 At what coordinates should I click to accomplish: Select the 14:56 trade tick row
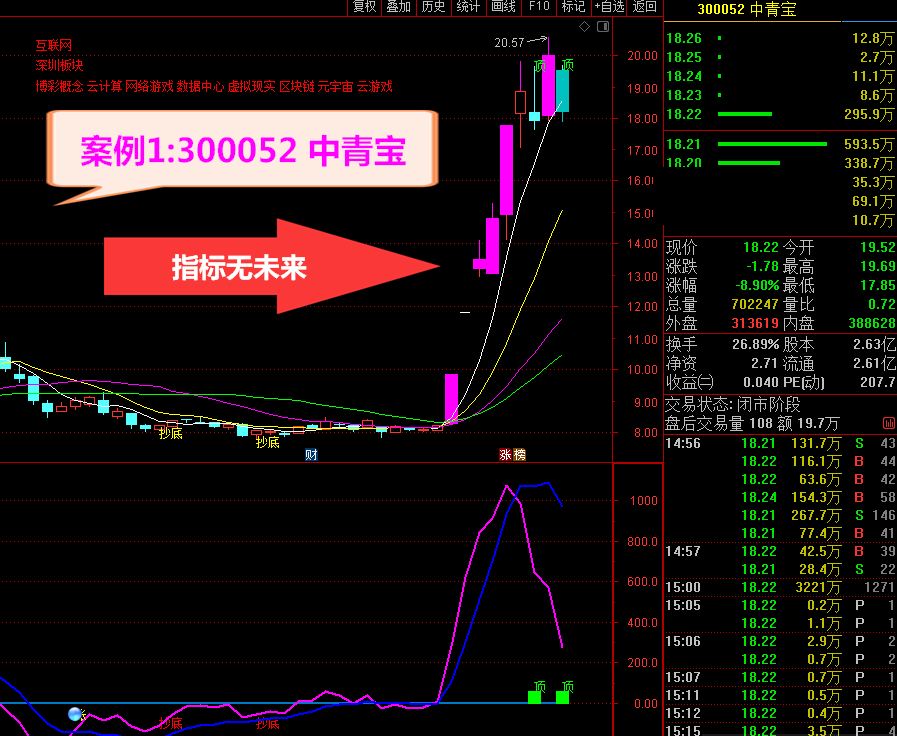pyautogui.click(x=780, y=443)
